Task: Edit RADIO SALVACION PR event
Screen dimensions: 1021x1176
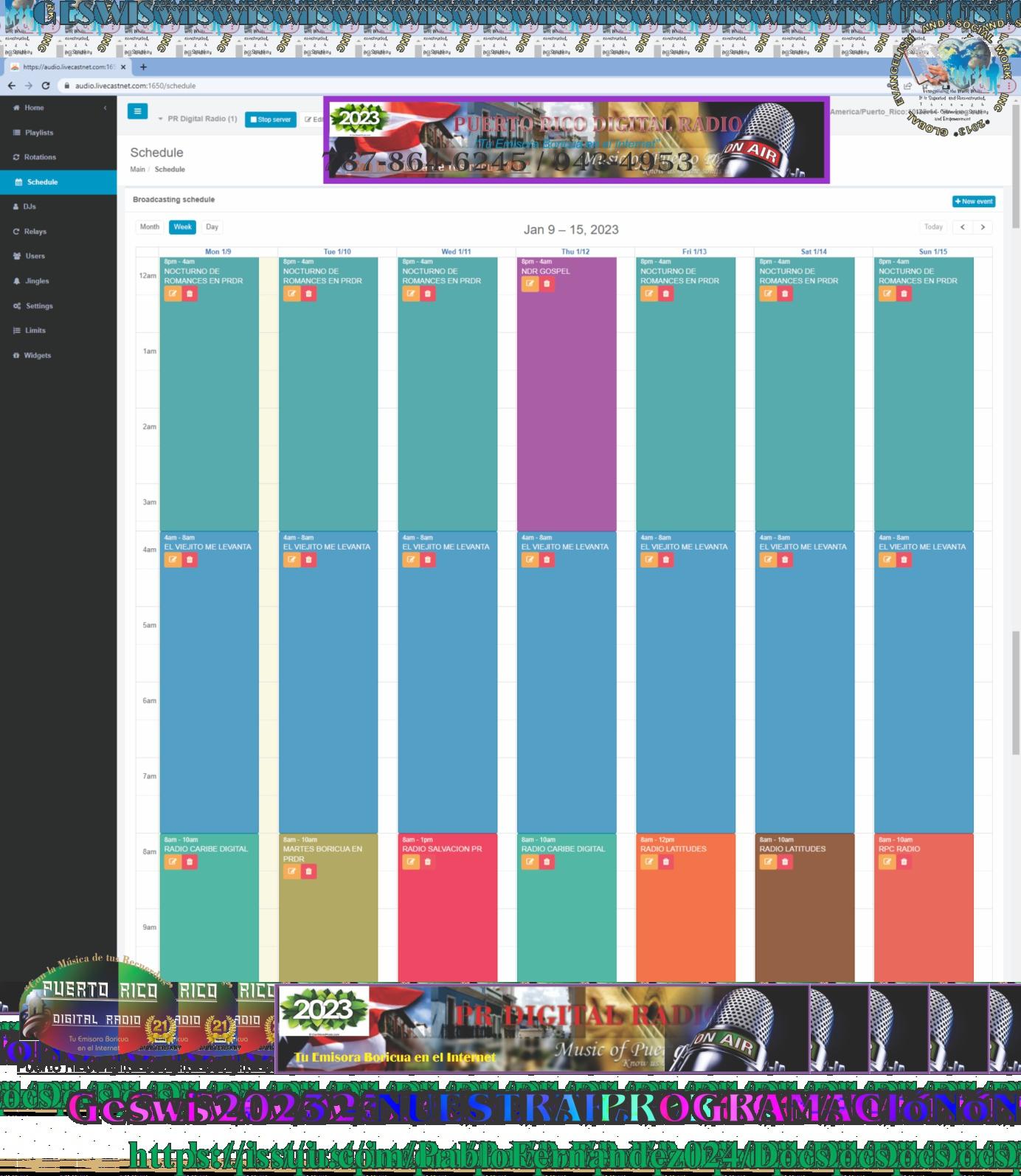Action: coord(411,862)
